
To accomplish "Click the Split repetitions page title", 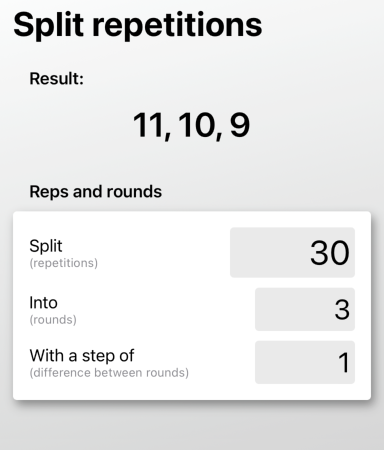I will pyautogui.click(x=138, y=25).
